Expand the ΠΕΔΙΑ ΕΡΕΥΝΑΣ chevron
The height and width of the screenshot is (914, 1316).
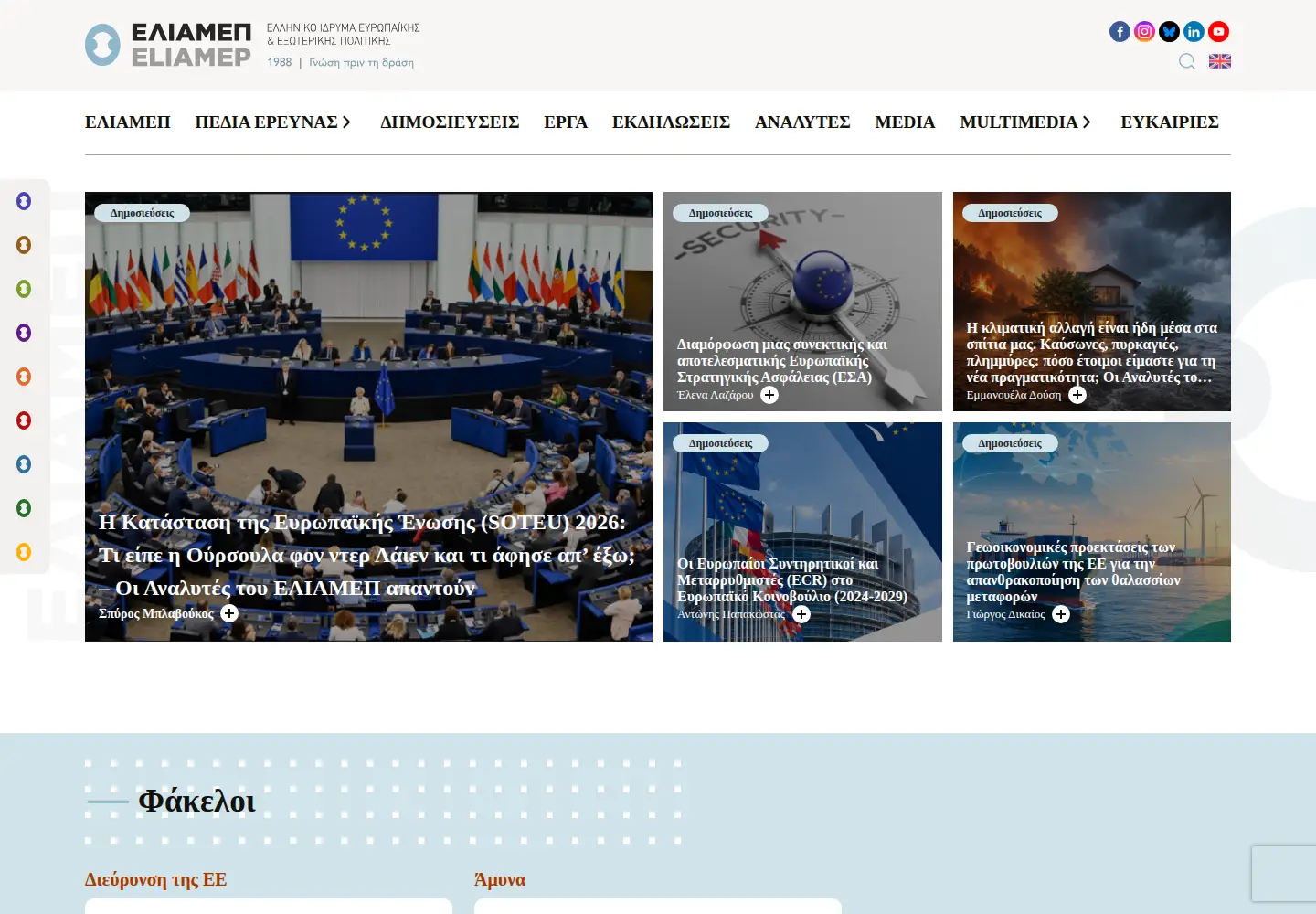(x=346, y=122)
